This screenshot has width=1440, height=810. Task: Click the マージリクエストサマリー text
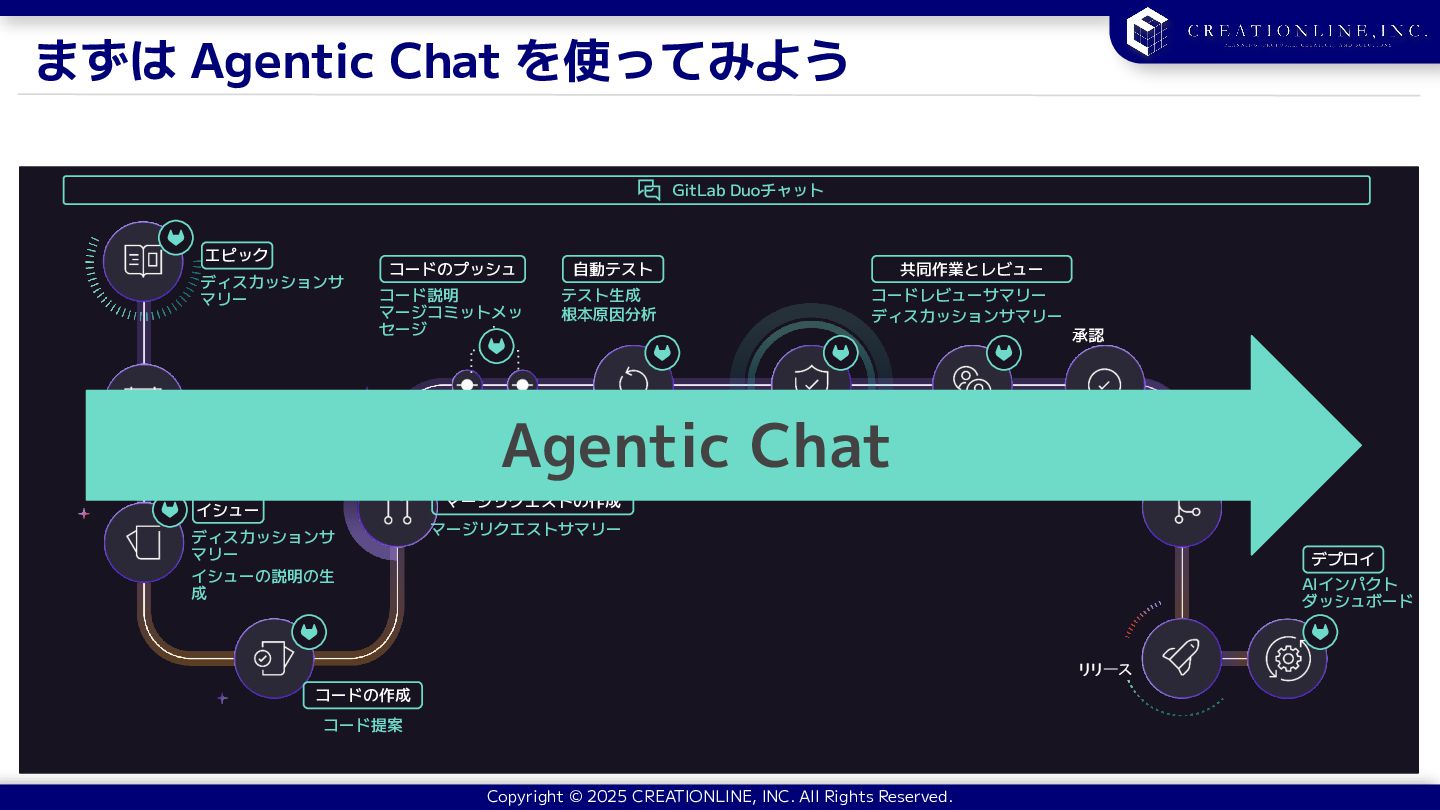coord(526,529)
